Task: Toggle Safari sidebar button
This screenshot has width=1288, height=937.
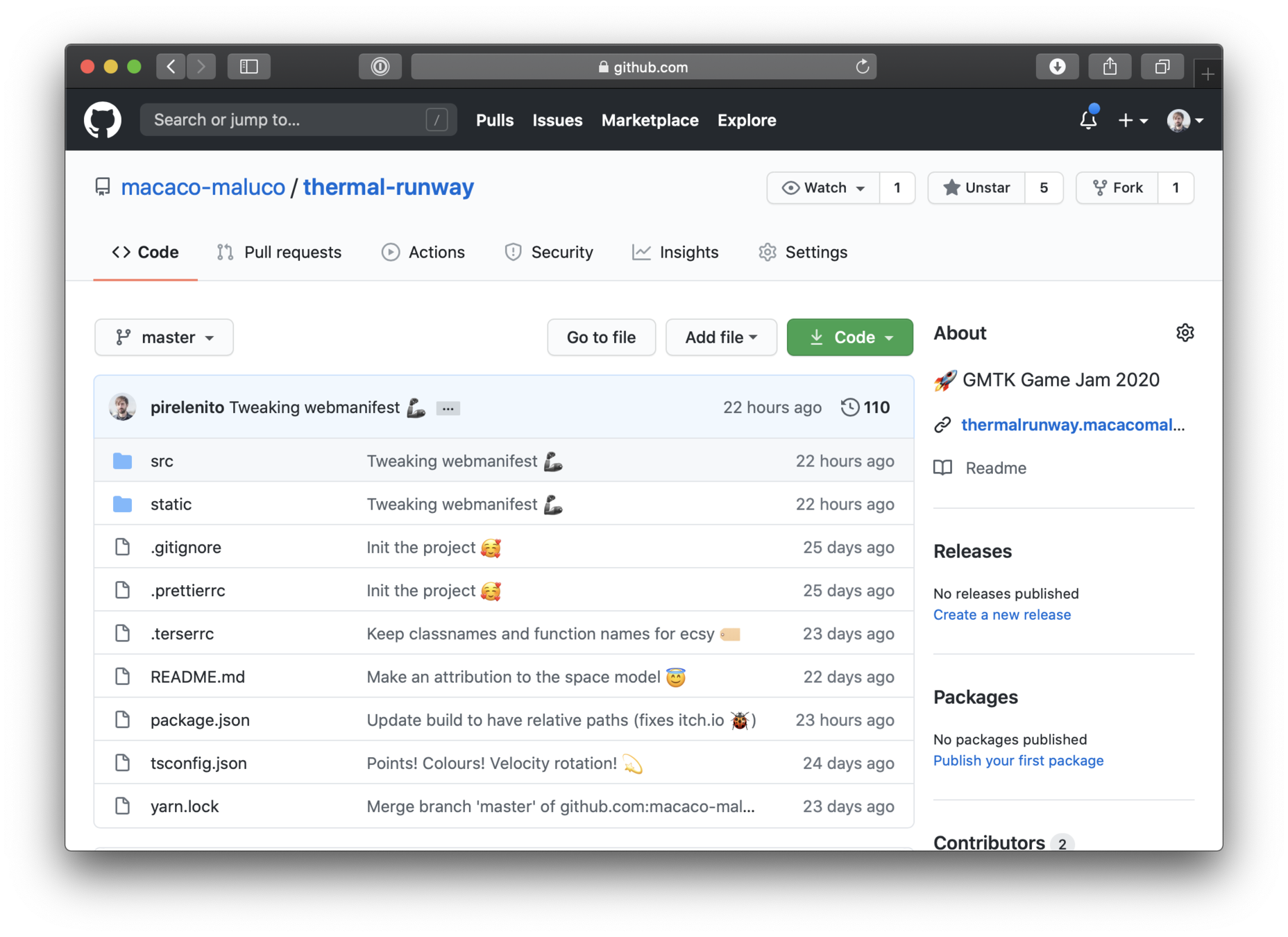Action: pos(249,67)
